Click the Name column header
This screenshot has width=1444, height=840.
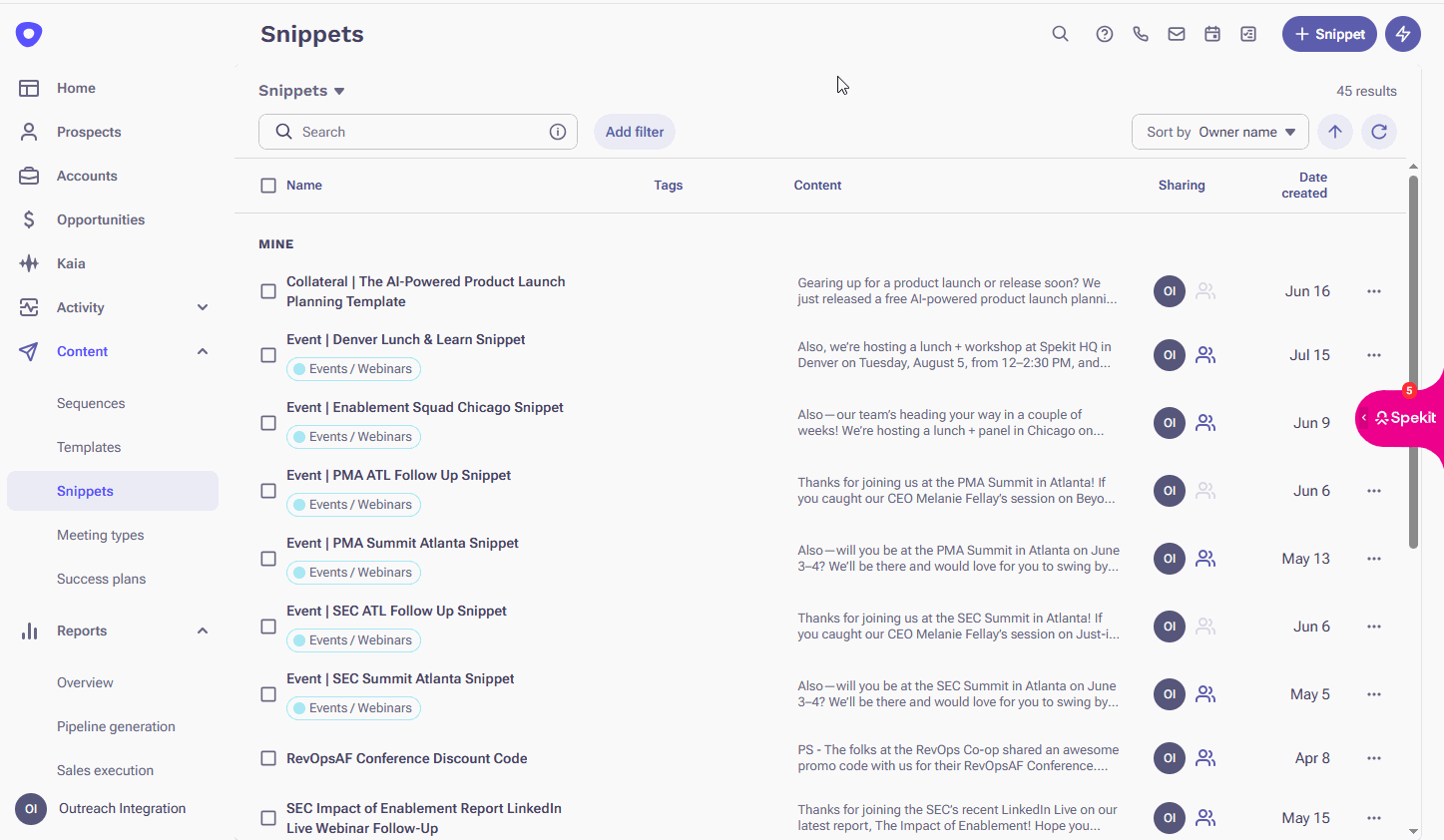304,186
